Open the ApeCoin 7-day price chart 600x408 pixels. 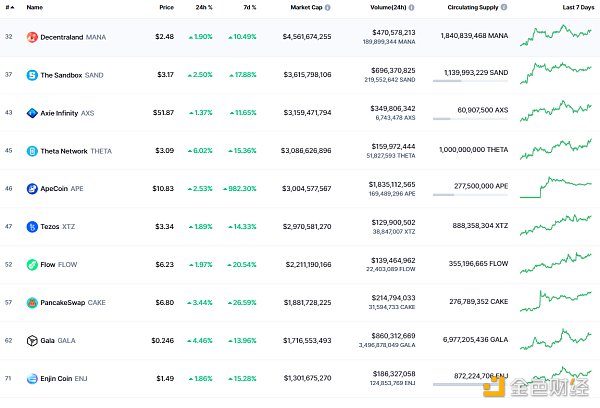tap(563, 186)
